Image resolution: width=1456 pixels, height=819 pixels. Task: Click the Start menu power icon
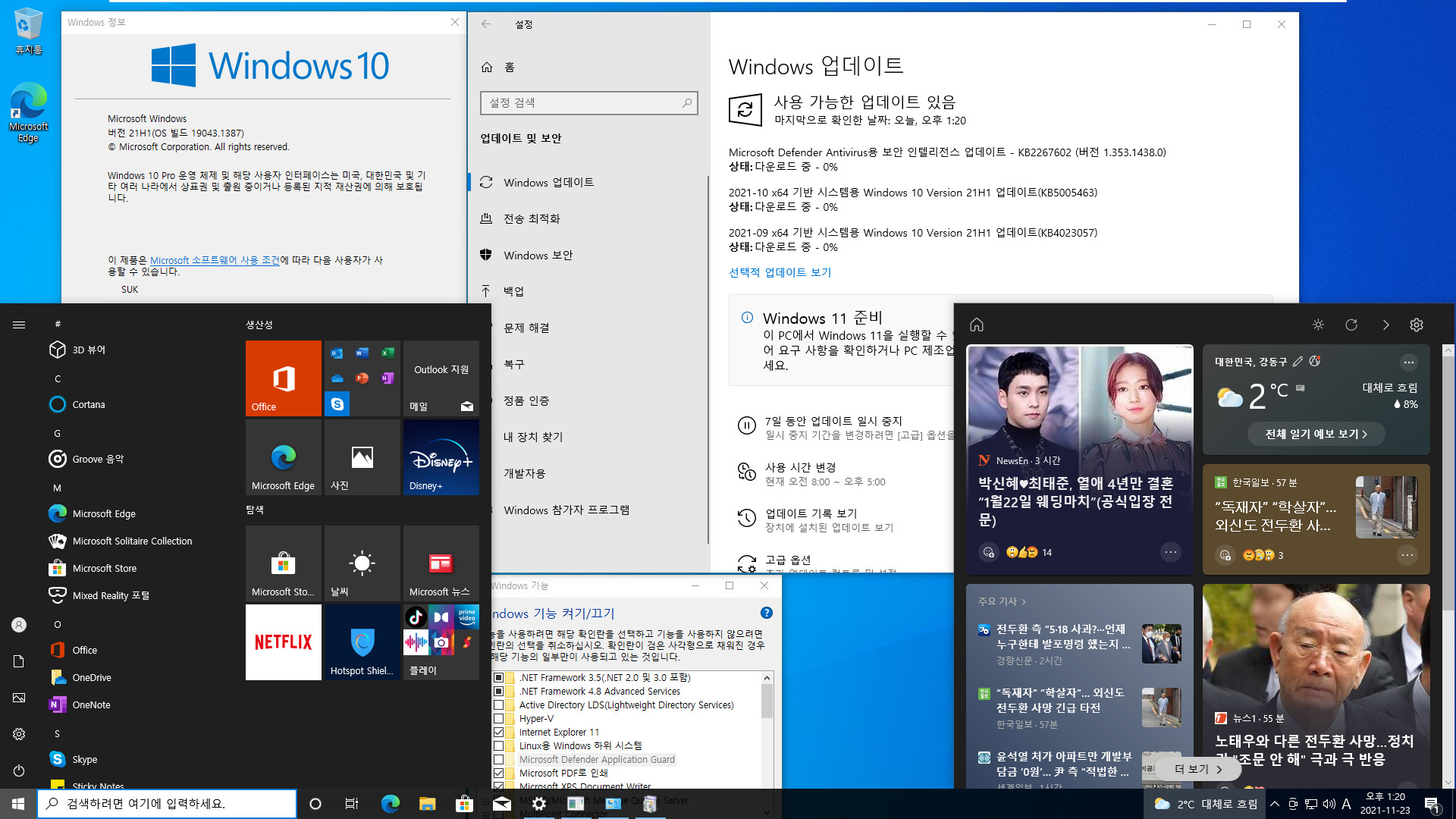coord(19,770)
